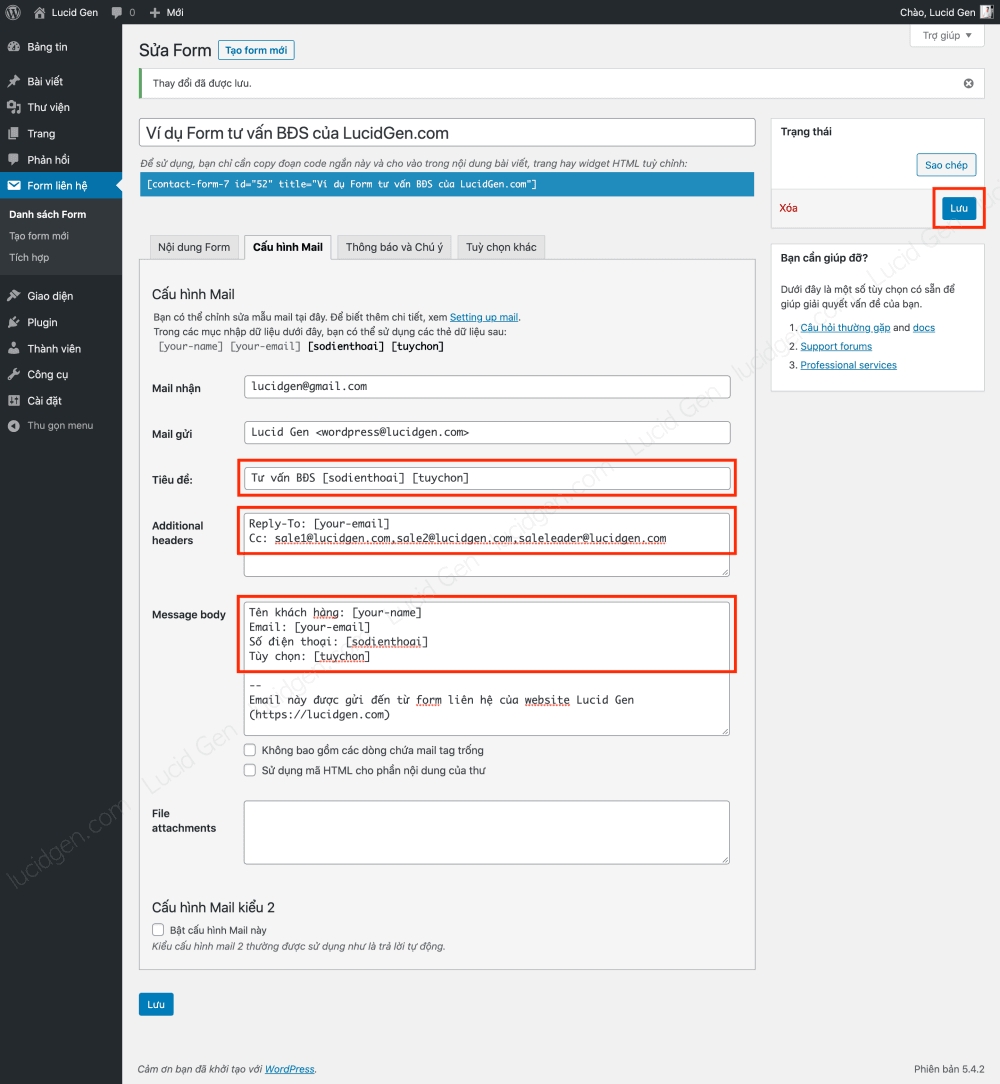Open Bài viết posts menu

click(45, 81)
